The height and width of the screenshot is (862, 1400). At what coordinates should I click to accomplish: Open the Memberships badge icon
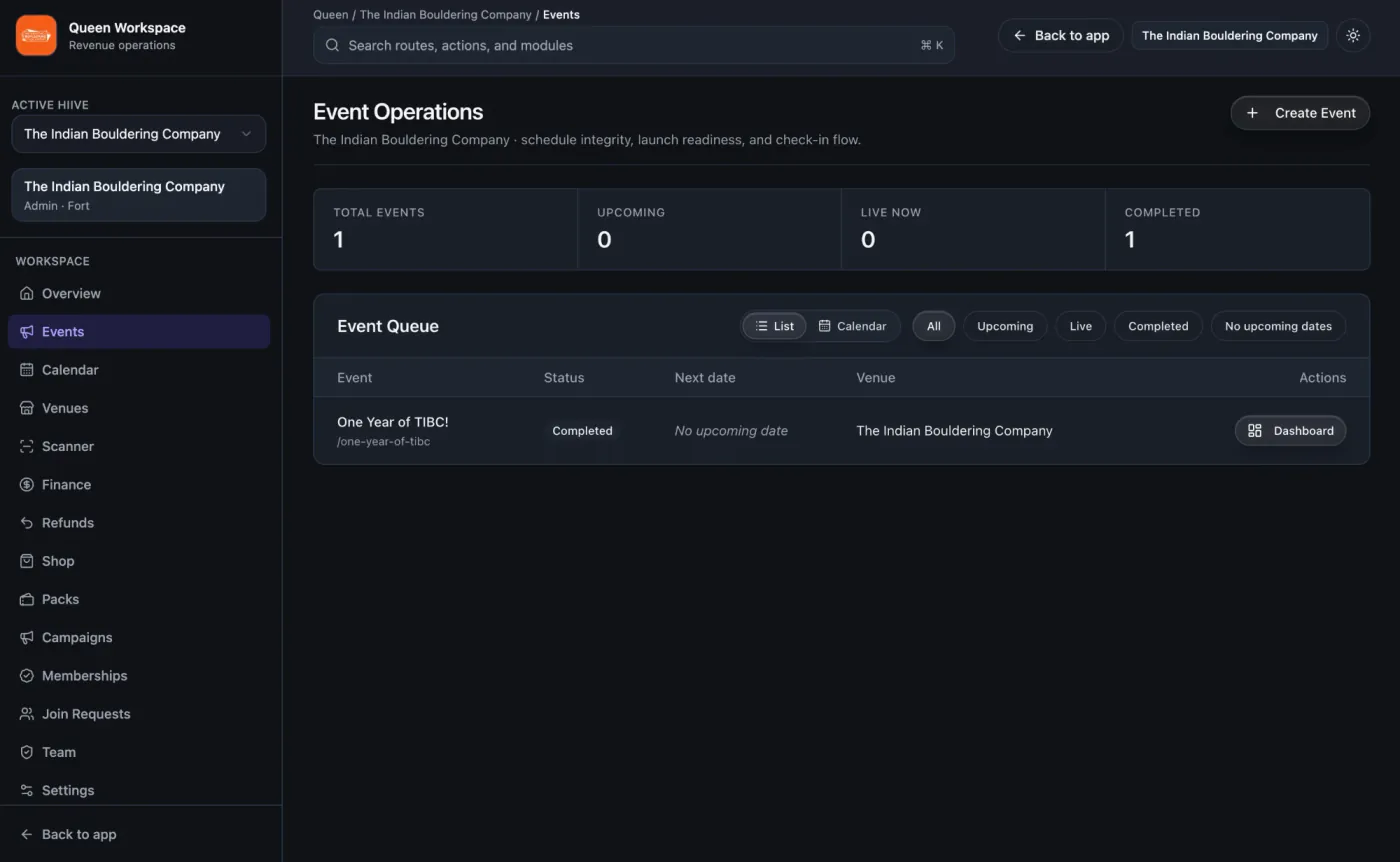[27, 676]
